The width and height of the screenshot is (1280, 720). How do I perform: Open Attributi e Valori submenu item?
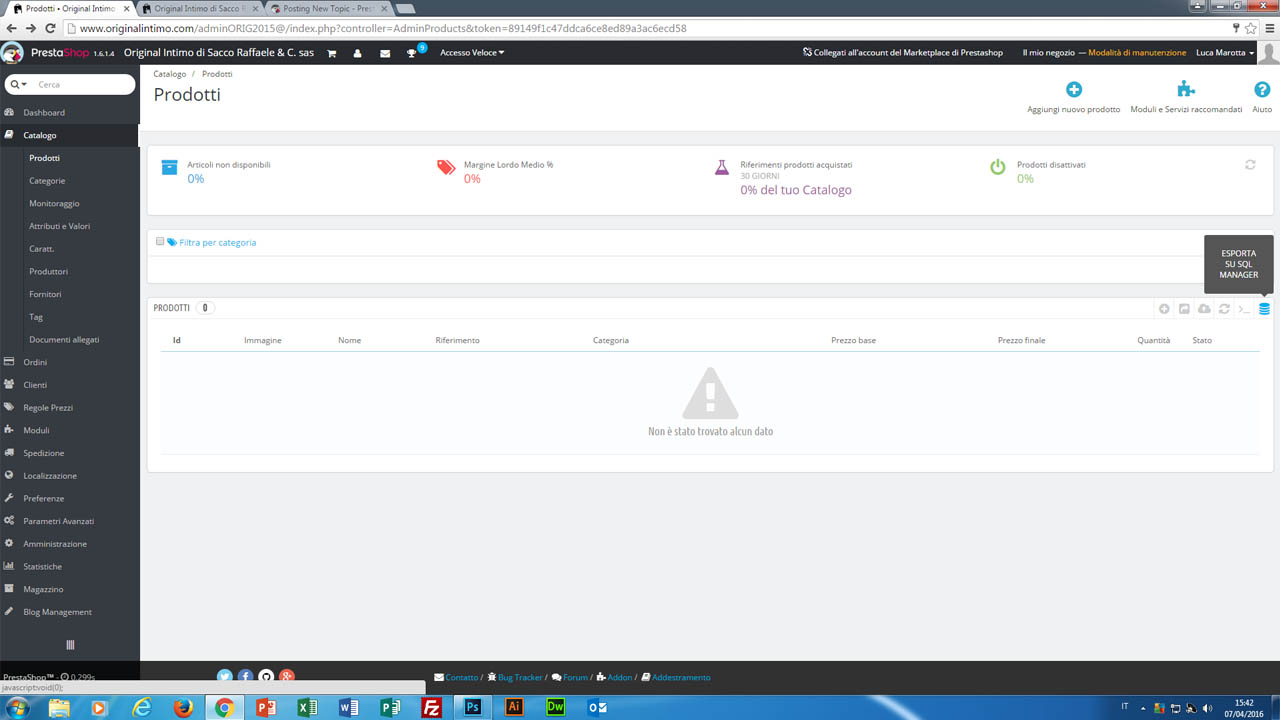(60, 226)
